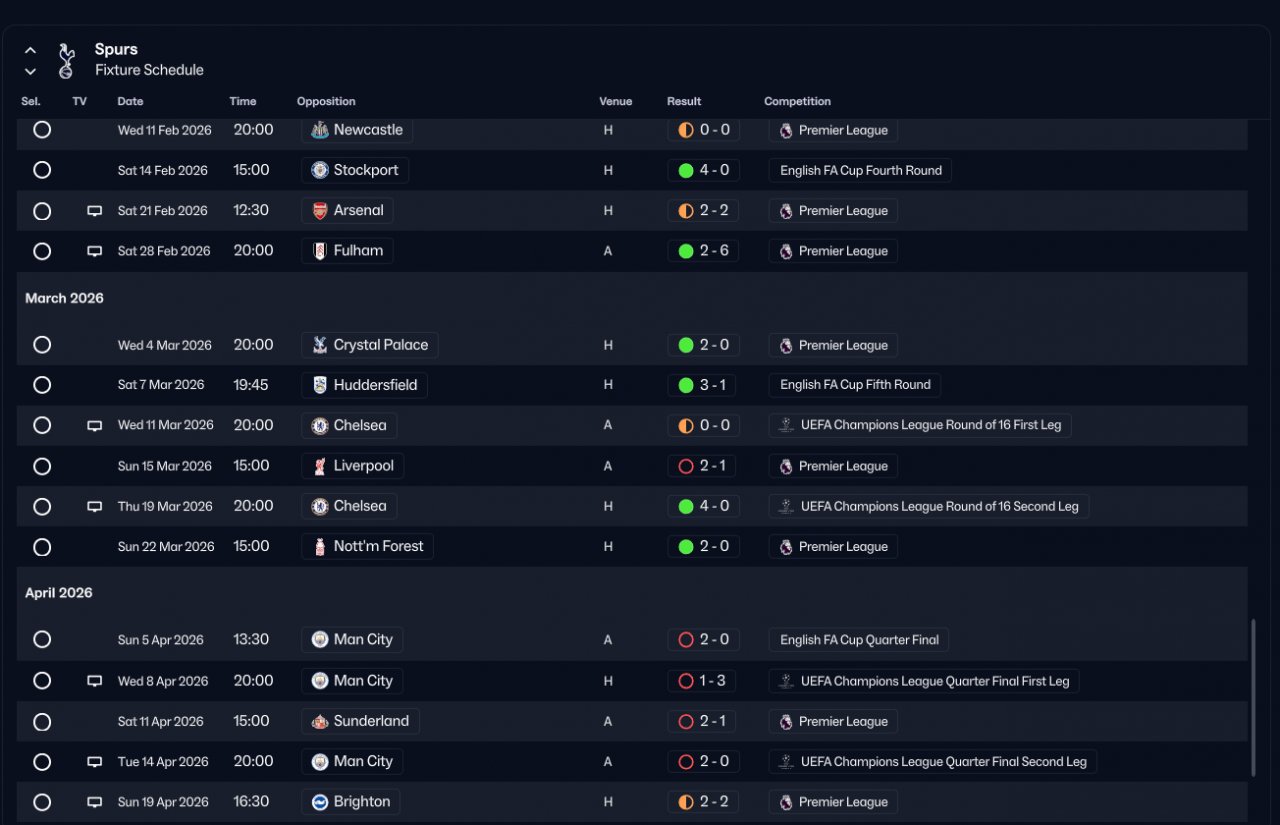Click the TV icon on the Brighton fixture row
The width and height of the screenshot is (1280, 825).
coord(95,802)
